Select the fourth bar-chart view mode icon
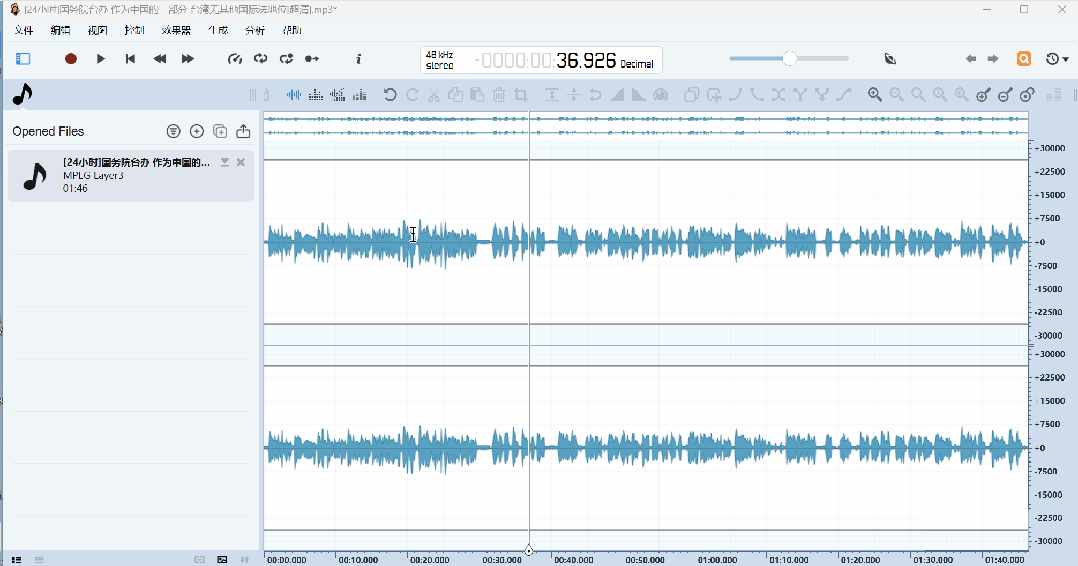The height and width of the screenshot is (566, 1078). (x=360, y=95)
